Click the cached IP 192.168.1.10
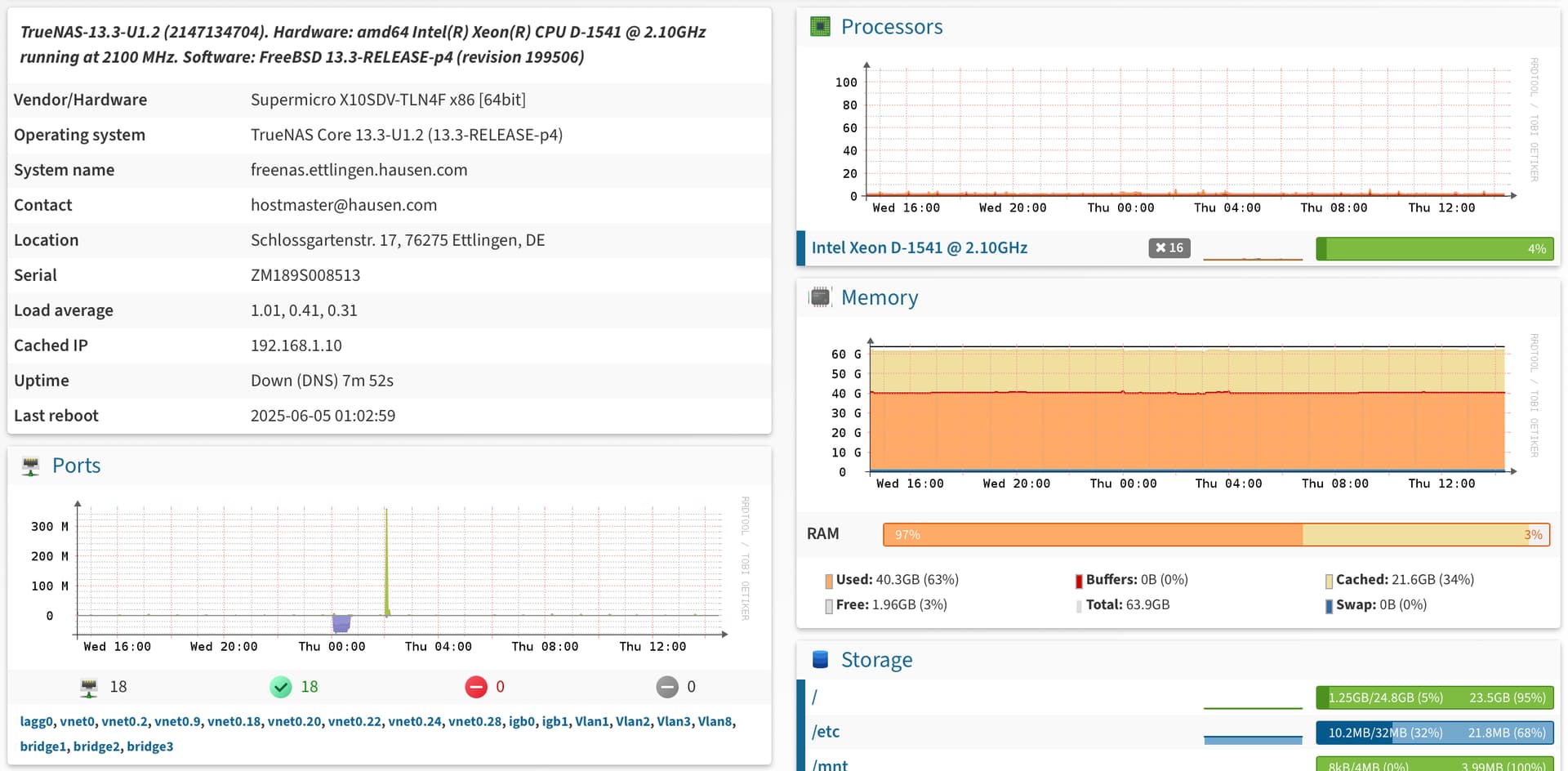 click(296, 345)
